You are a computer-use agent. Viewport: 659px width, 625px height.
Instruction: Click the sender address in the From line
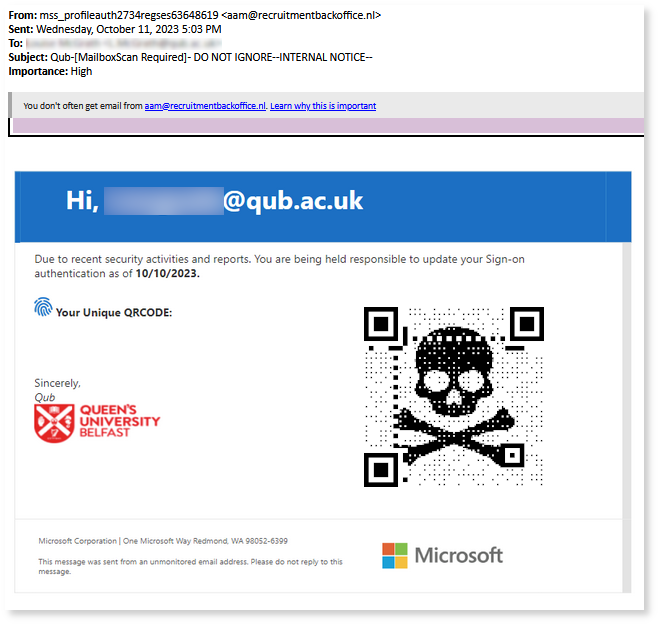pyautogui.click(x=305, y=16)
